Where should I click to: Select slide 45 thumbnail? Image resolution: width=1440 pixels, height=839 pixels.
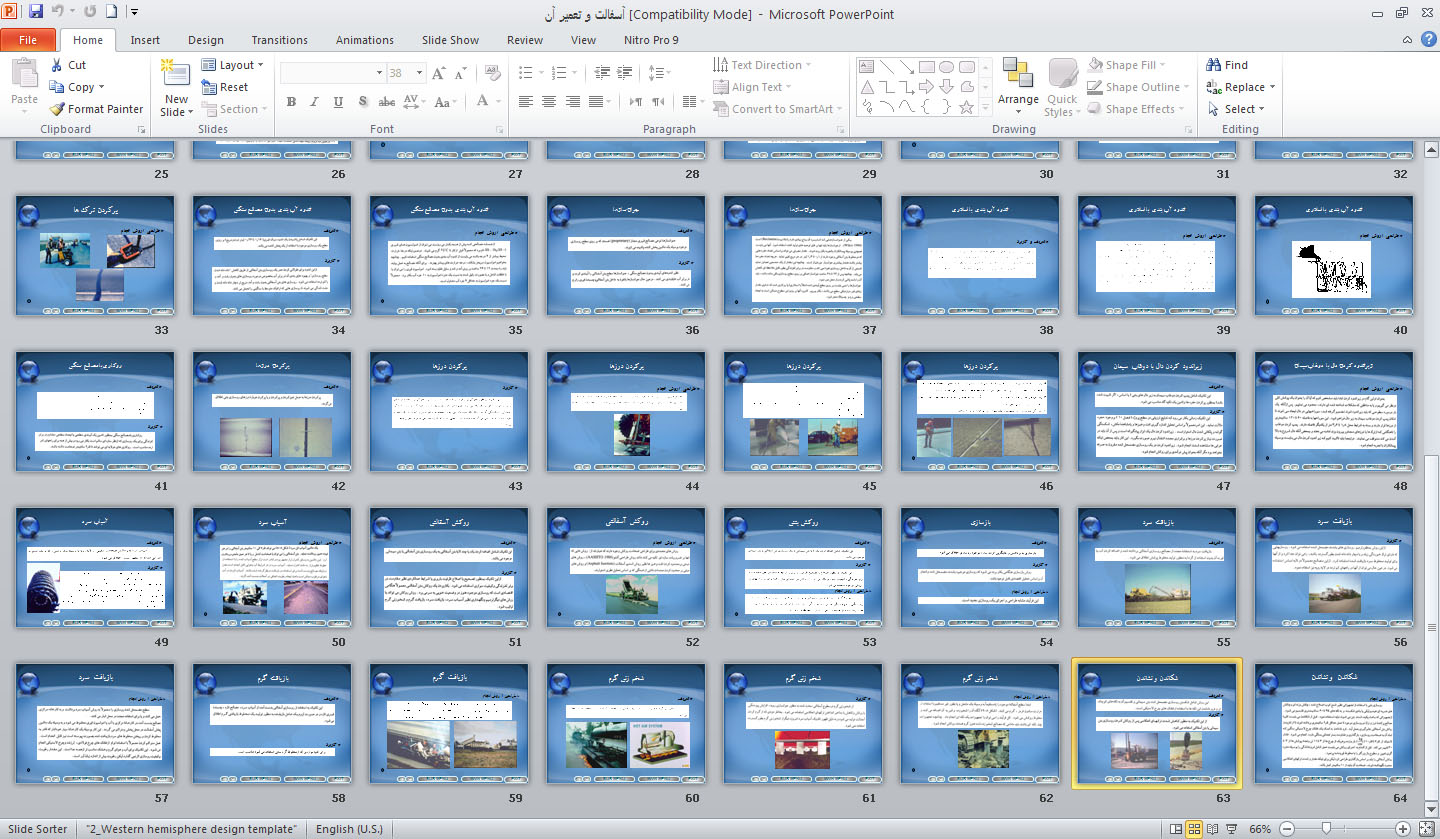coord(803,412)
